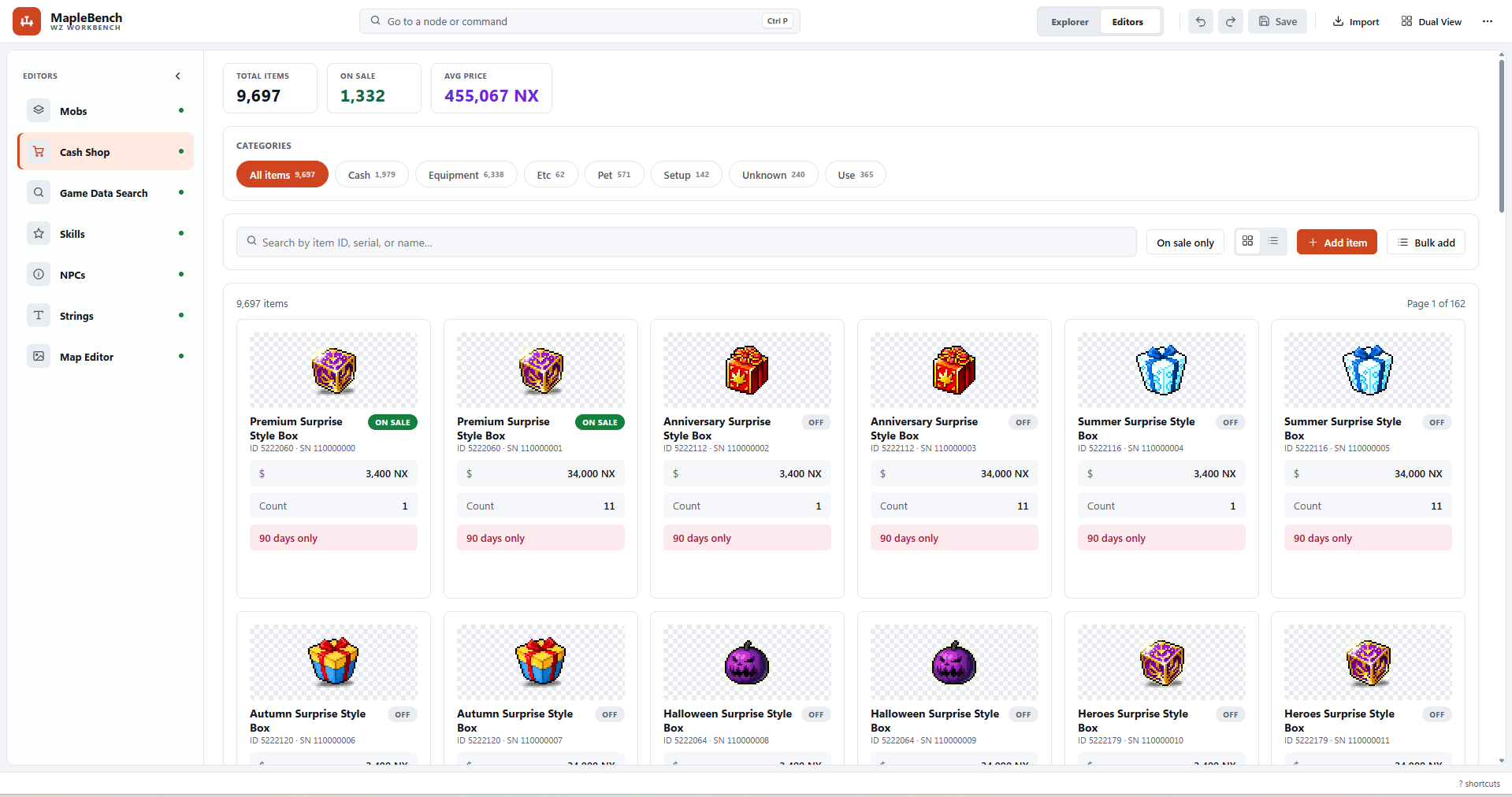
Task: Toggle OFF badge for SN 110000008
Action: pos(816,714)
